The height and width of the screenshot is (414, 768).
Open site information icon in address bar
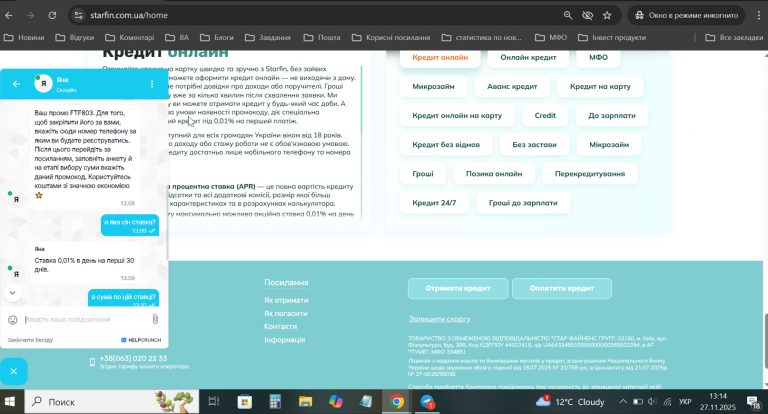pyautogui.click(x=78, y=15)
